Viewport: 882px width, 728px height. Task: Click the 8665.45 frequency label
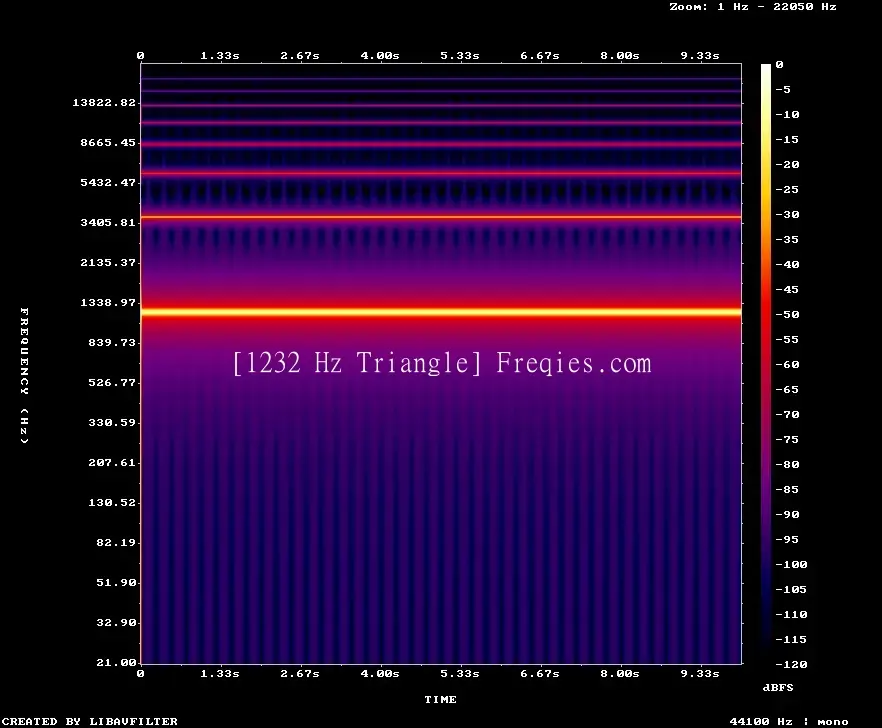point(108,142)
